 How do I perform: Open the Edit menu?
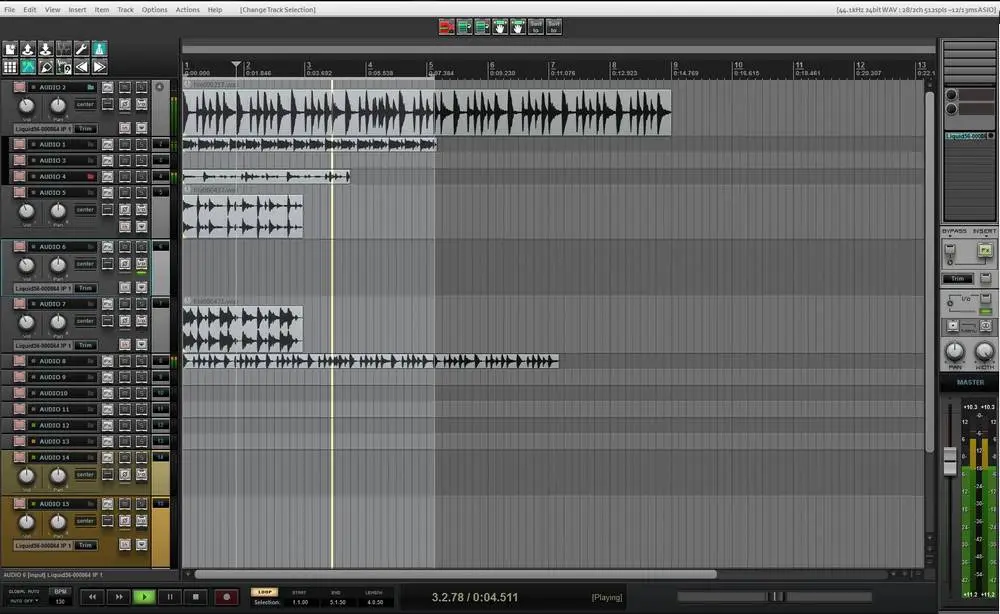click(x=30, y=10)
